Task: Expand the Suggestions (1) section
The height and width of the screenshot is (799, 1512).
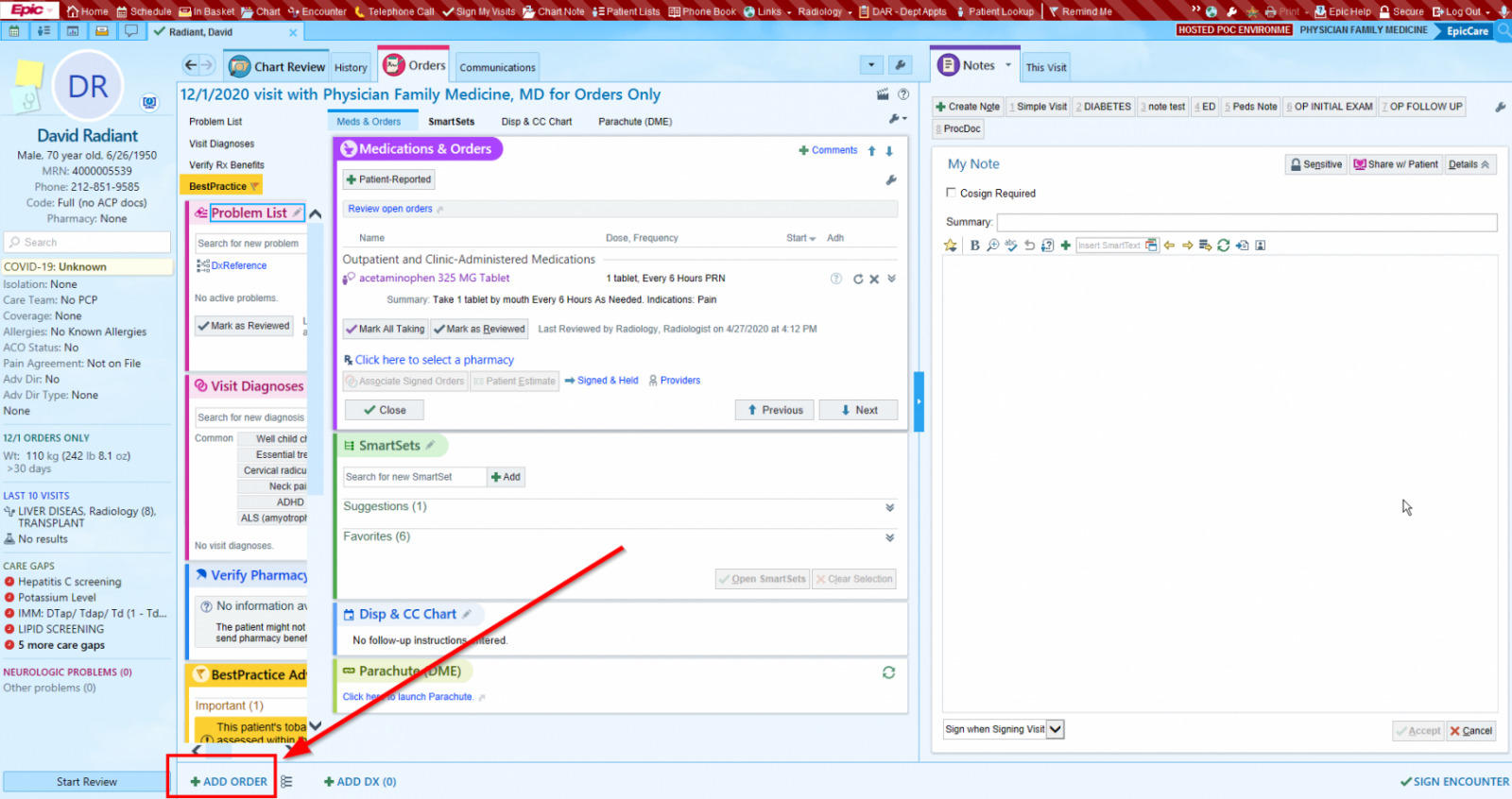Action: (889, 507)
